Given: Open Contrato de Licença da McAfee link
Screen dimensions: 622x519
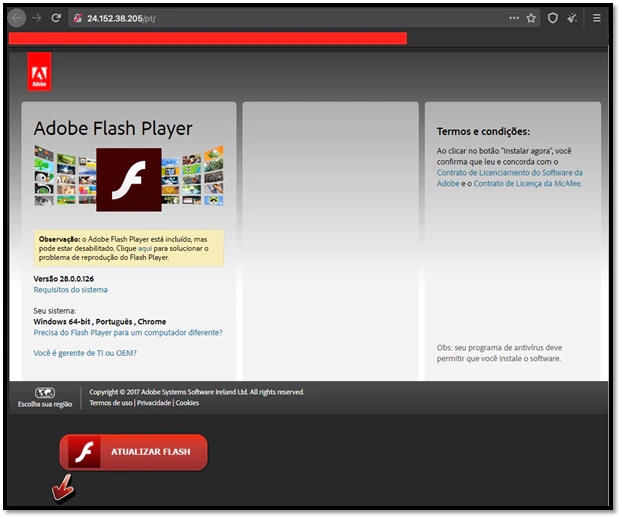Looking at the screenshot, I should click(x=528, y=183).
